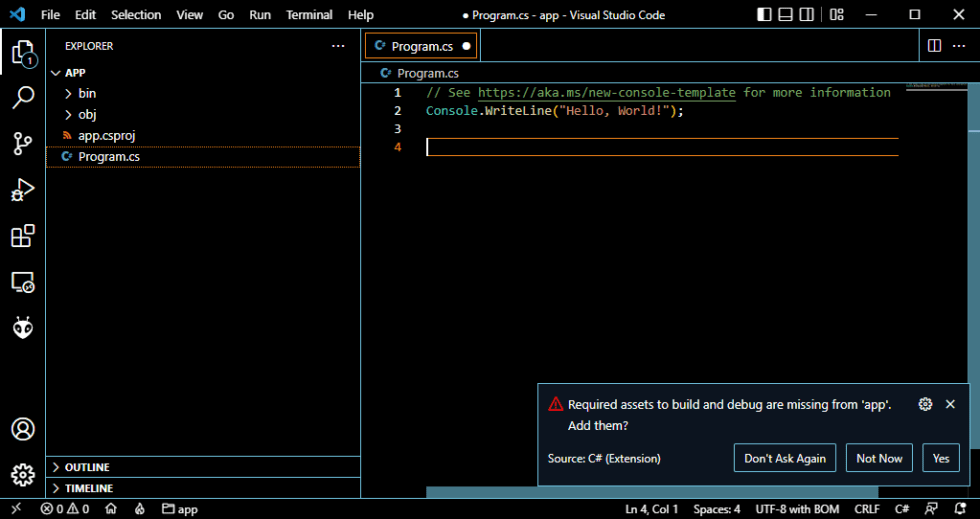
Task: Collapse the APP folder section
Action: click(x=203, y=73)
